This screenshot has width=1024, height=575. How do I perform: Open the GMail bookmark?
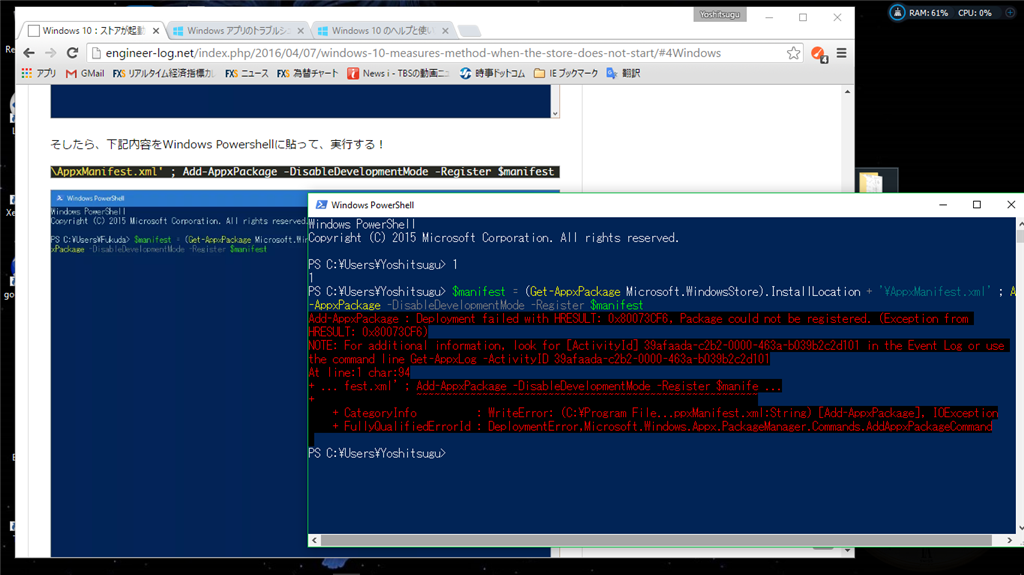(x=85, y=73)
